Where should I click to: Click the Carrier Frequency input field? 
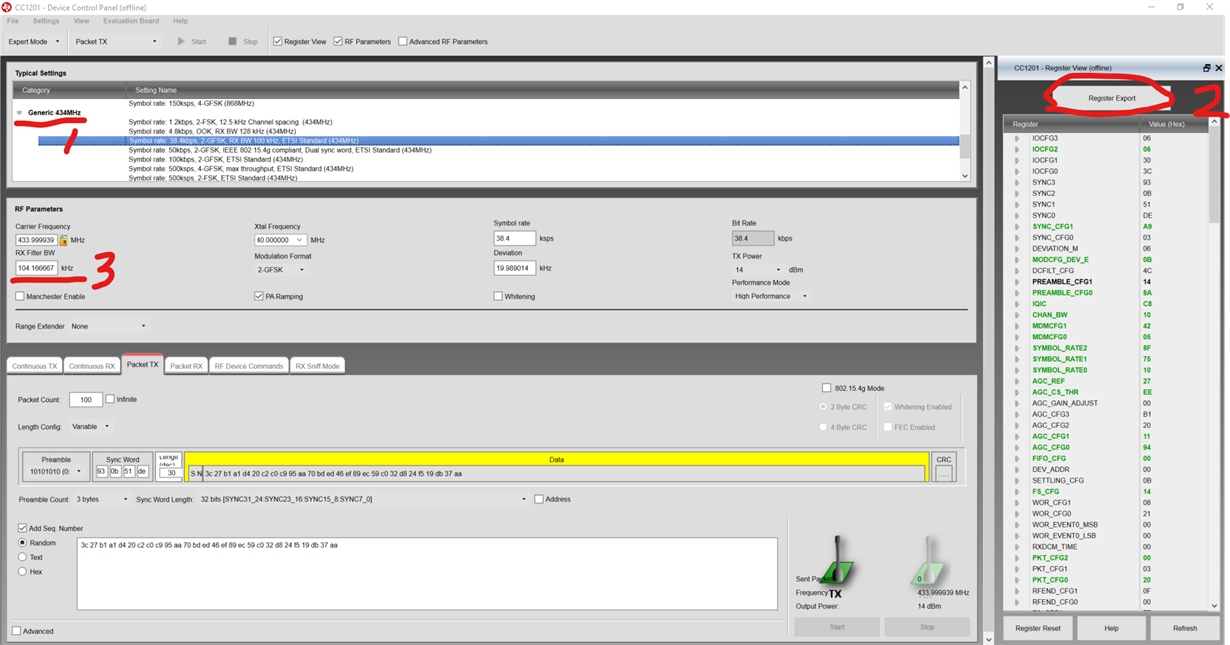tap(37, 240)
